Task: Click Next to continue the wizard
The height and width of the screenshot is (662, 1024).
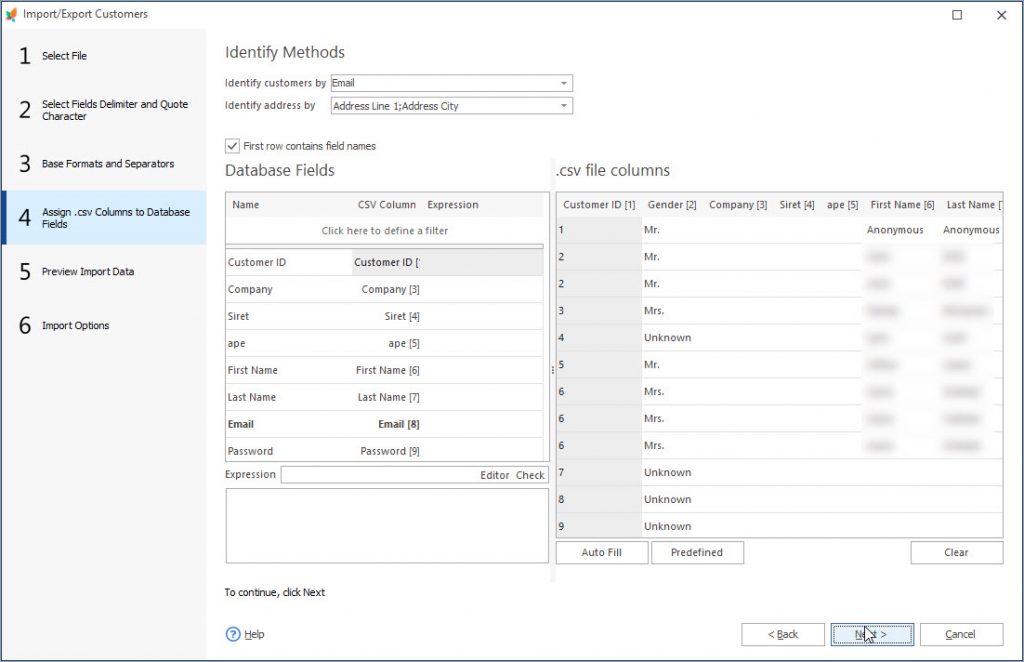Action: pos(871,633)
